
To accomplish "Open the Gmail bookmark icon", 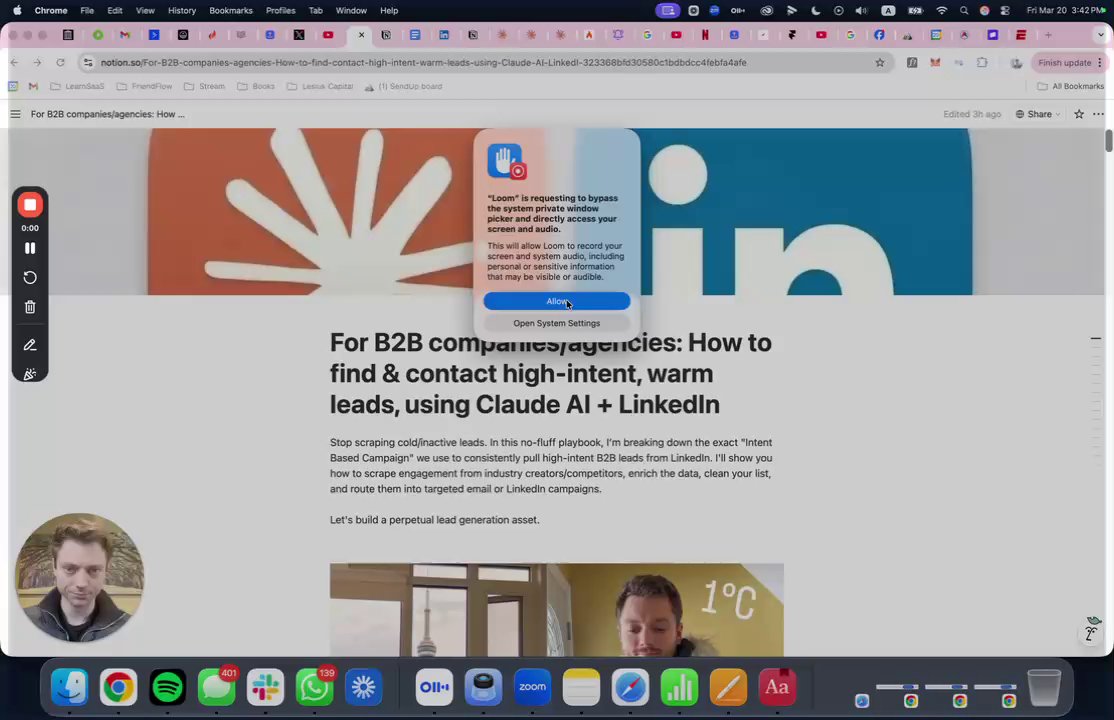I will click(33, 87).
